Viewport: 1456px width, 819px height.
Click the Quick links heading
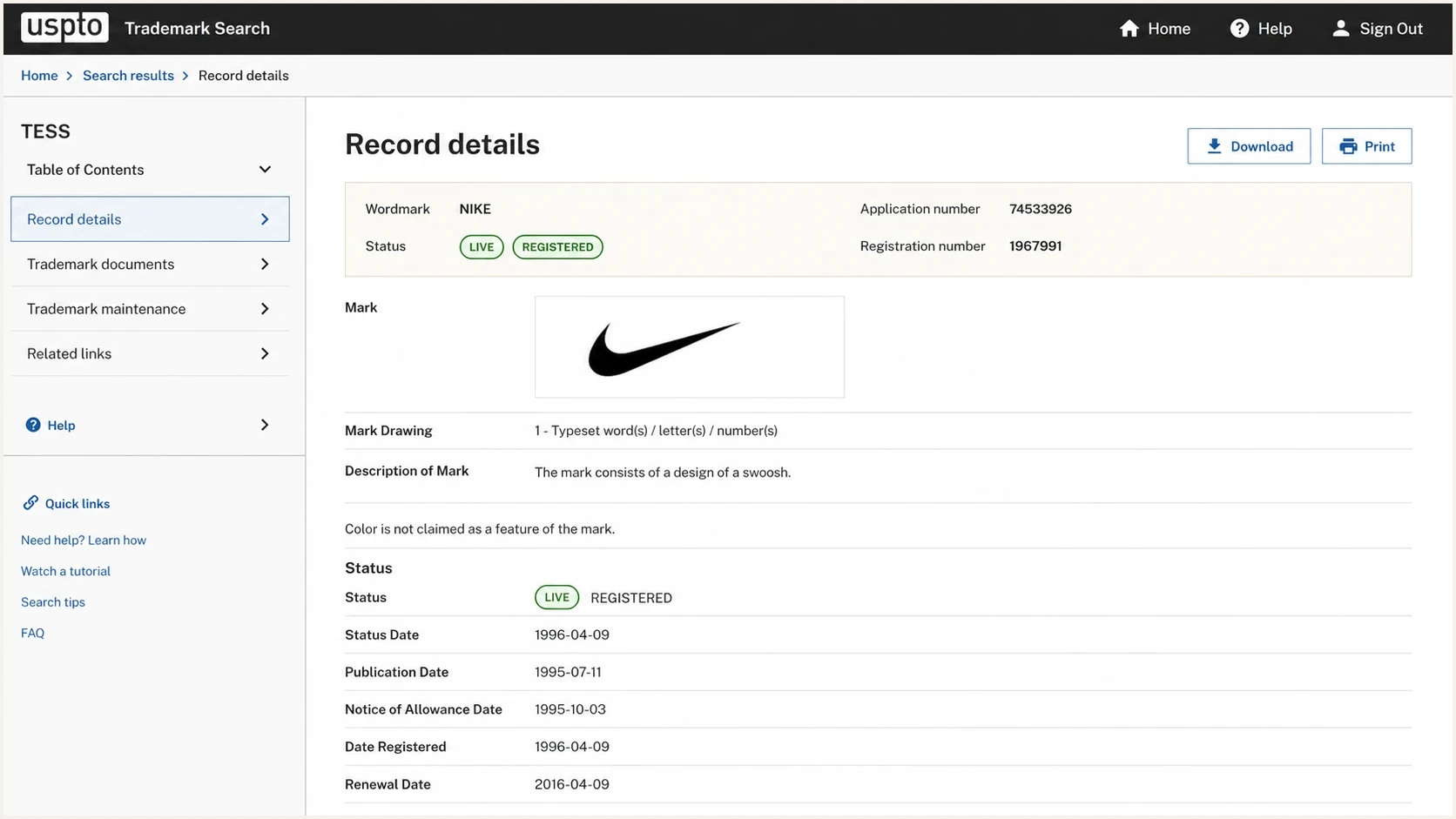tap(78, 504)
